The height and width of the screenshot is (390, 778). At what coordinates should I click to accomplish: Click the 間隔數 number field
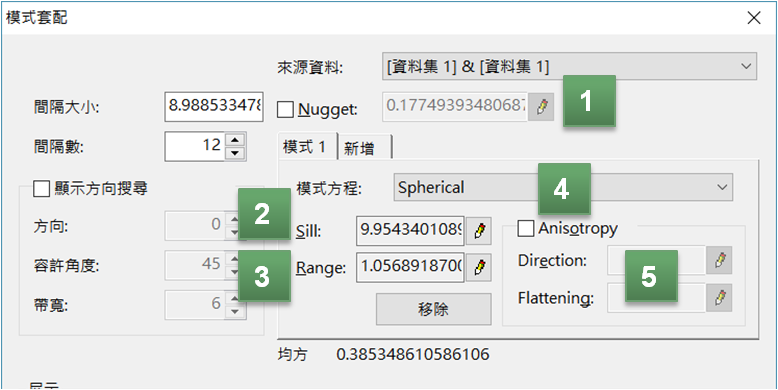195,146
